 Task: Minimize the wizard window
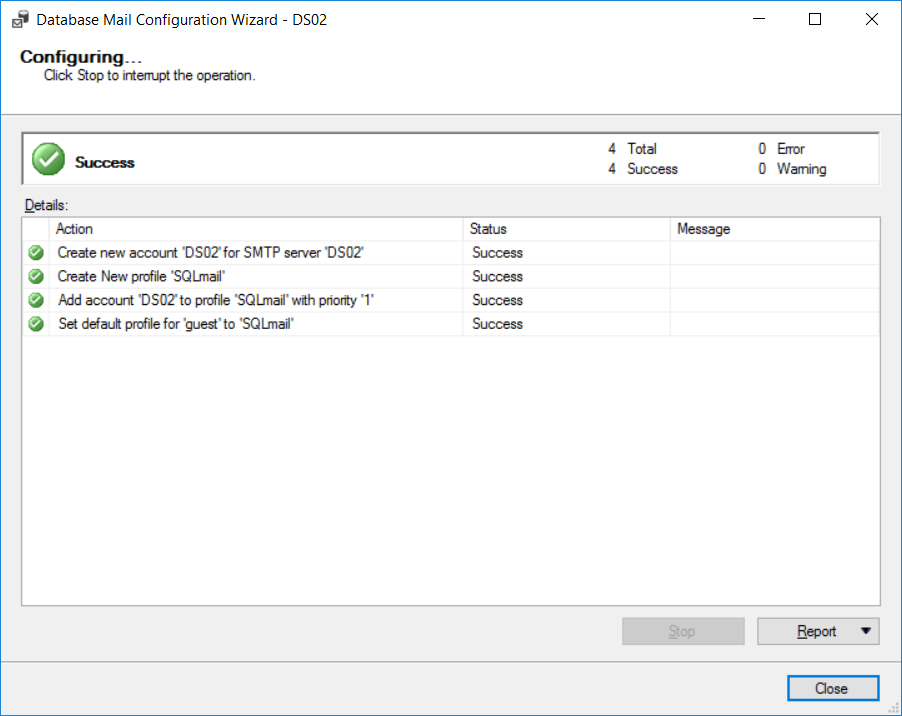click(759, 19)
